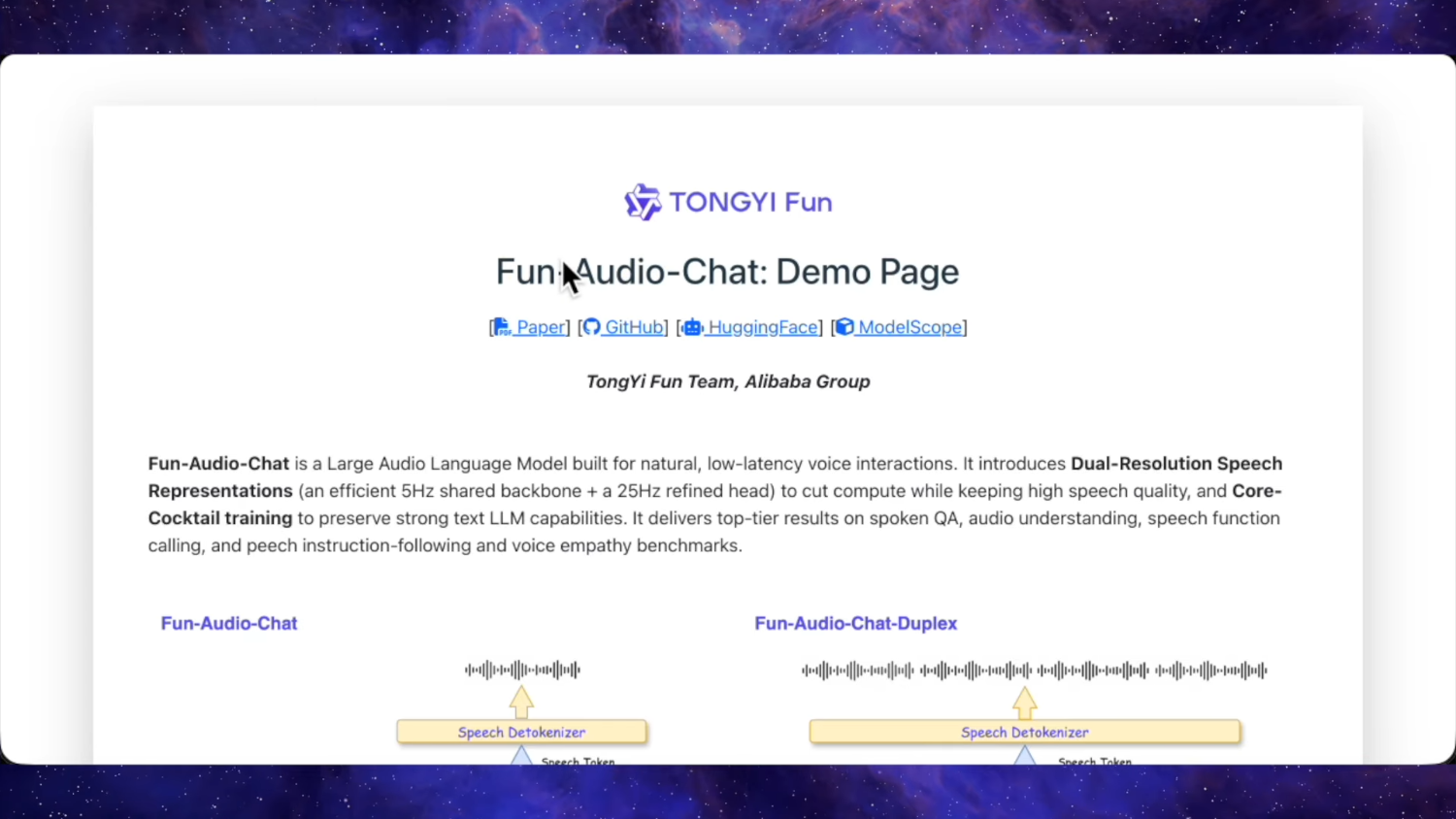Click the waveform above Fun-Audio-Chat diagram
Viewport: 1456px width, 819px height.
coord(522,670)
